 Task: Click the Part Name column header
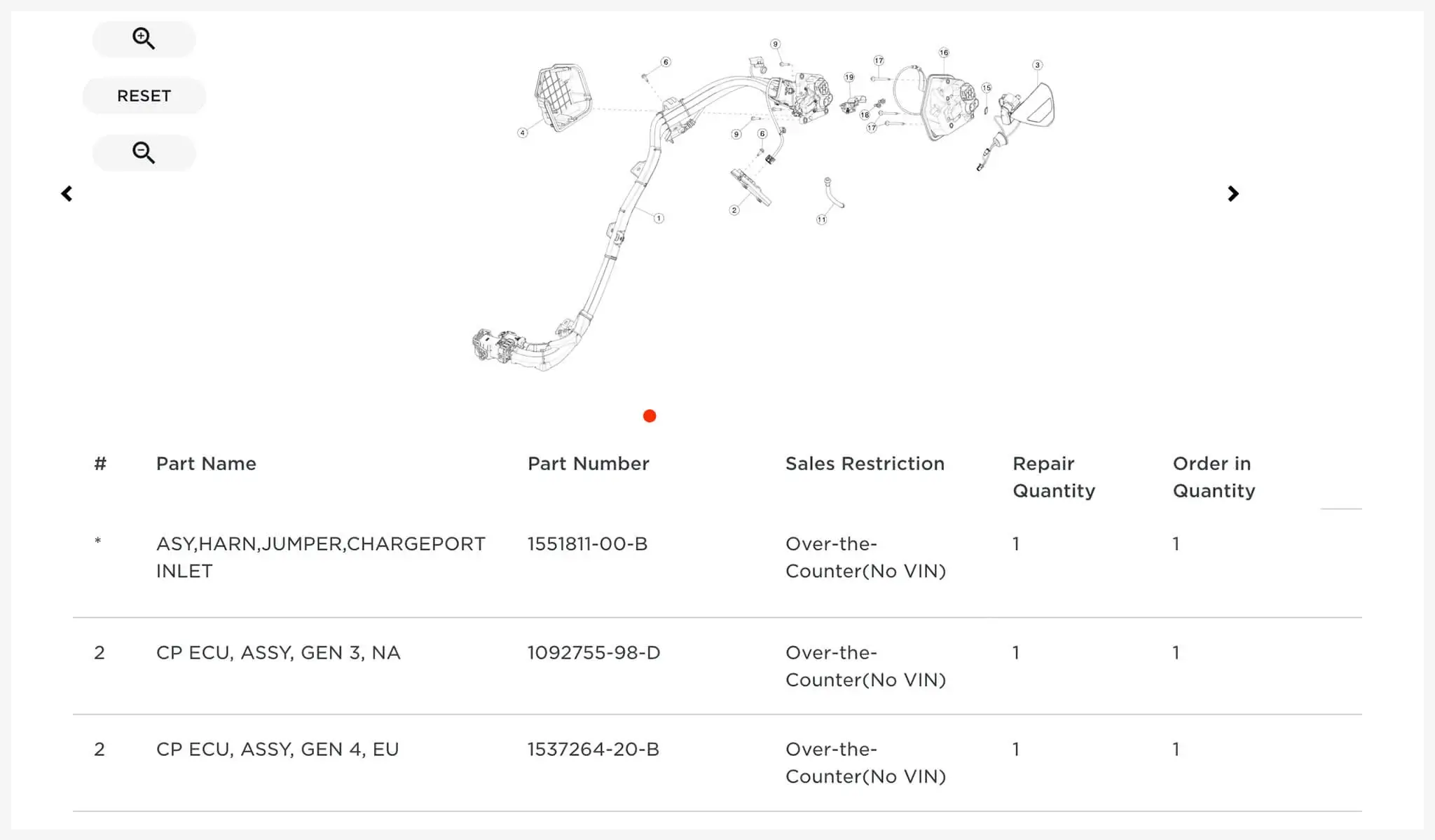point(206,464)
